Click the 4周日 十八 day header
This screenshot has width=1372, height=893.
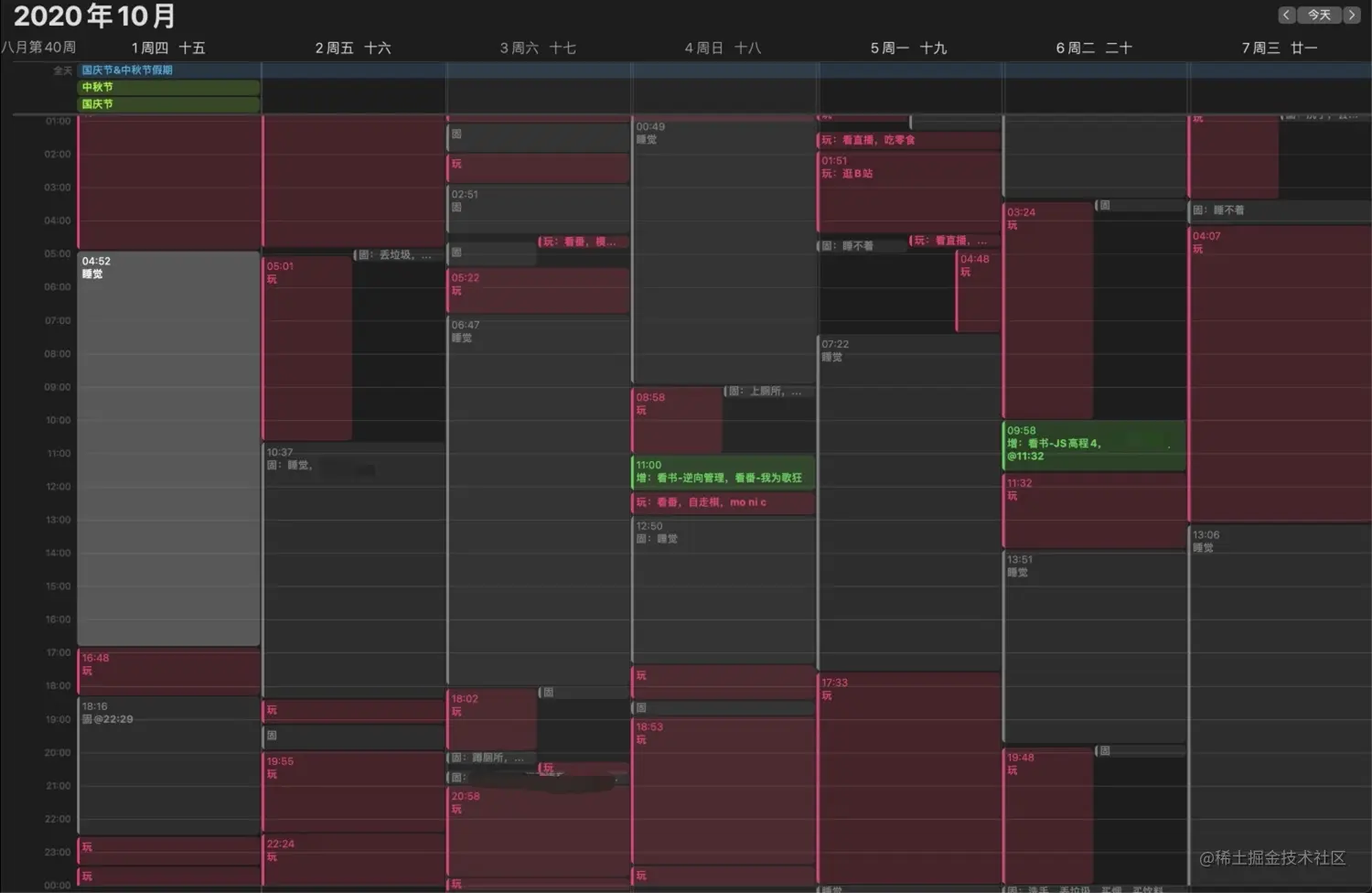[723, 48]
